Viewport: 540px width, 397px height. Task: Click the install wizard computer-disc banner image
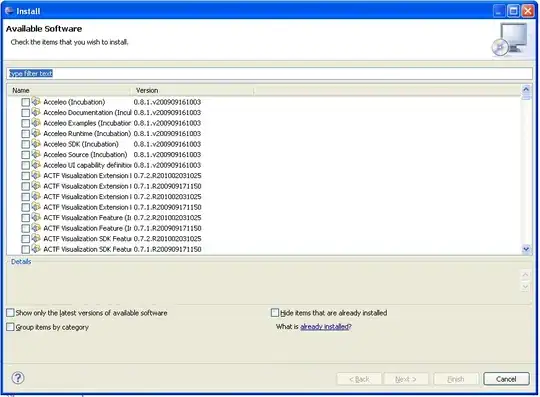point(509,40)
